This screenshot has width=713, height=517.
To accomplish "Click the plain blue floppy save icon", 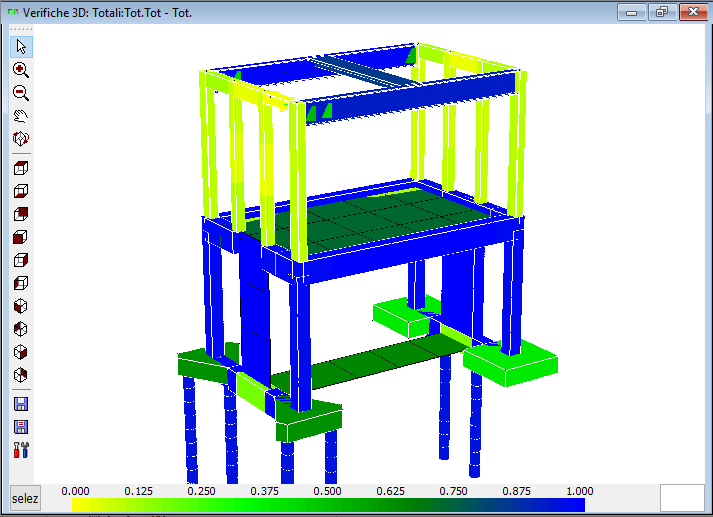I will pos(21,404).
